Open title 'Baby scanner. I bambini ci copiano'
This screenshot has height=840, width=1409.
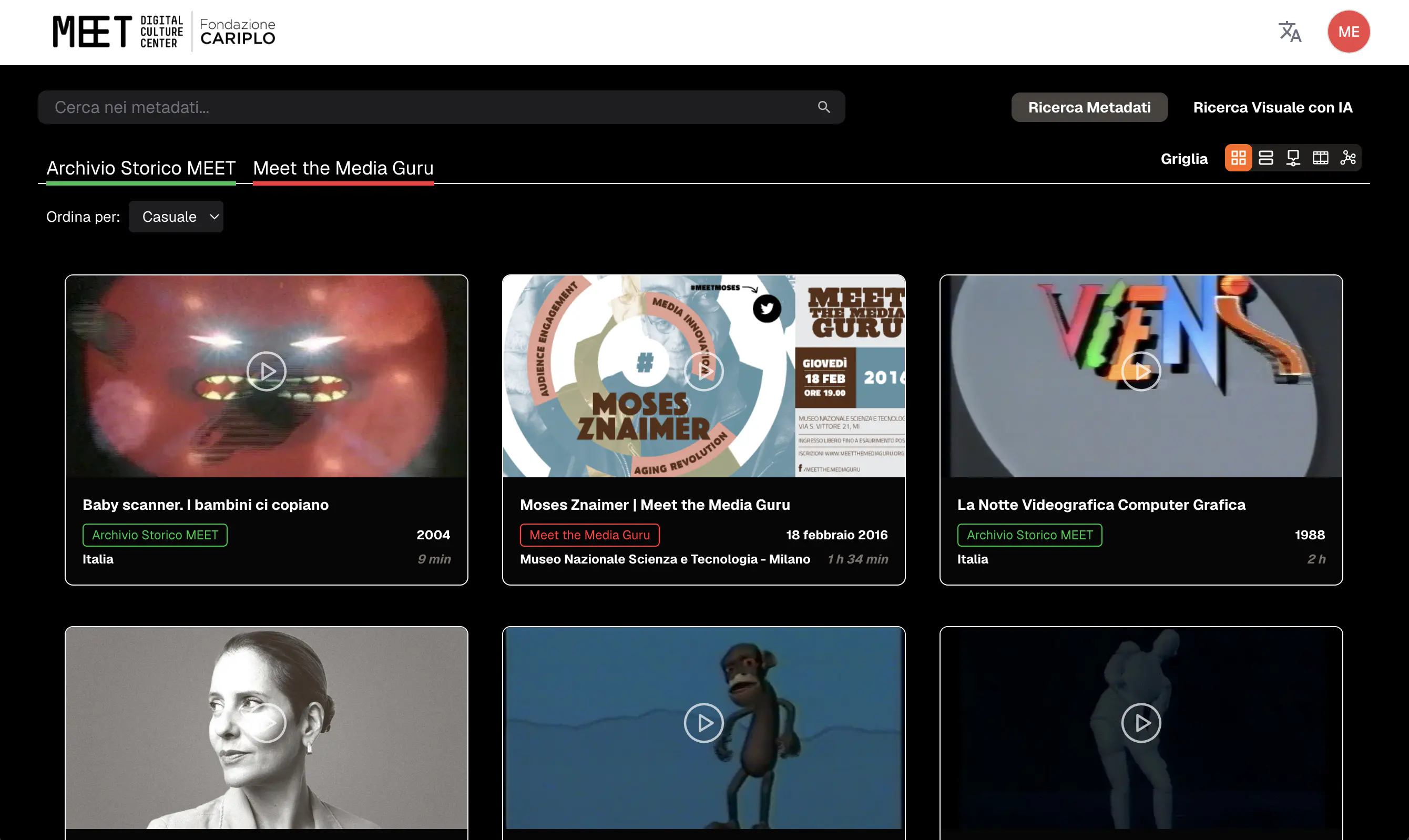coord(206,504)
